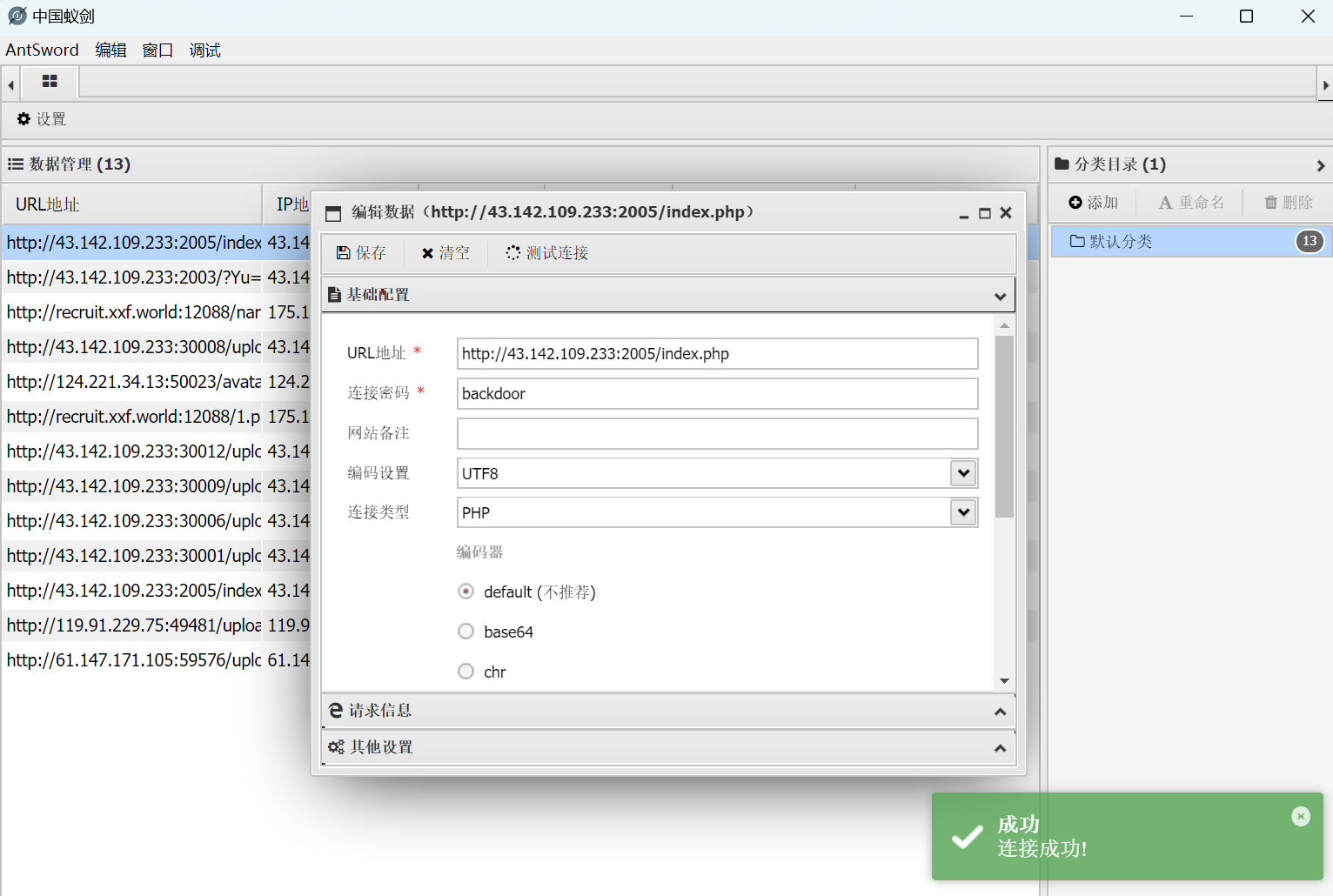This screenshot has width=1333, height=896.
Task: Click the 其他设置 gears icon
Action: tap(336, 747)
